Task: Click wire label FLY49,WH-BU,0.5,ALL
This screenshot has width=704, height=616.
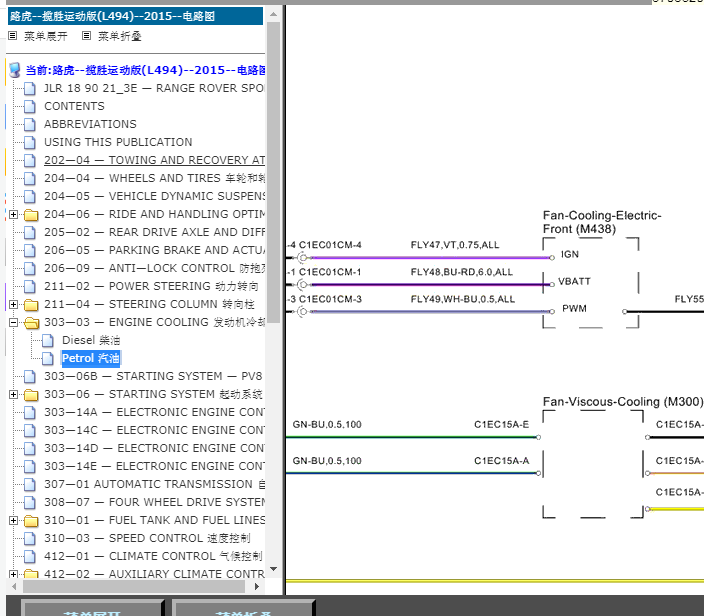Action: click(x=462, y=299)
